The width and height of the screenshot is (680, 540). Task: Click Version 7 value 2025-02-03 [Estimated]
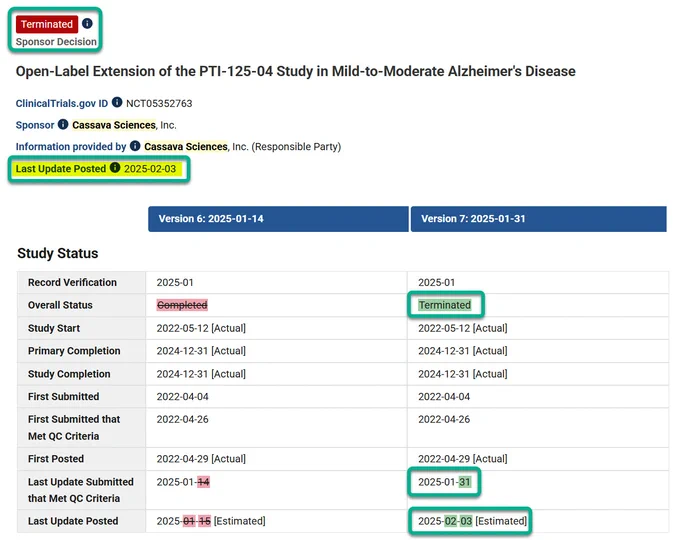point(472,521)
